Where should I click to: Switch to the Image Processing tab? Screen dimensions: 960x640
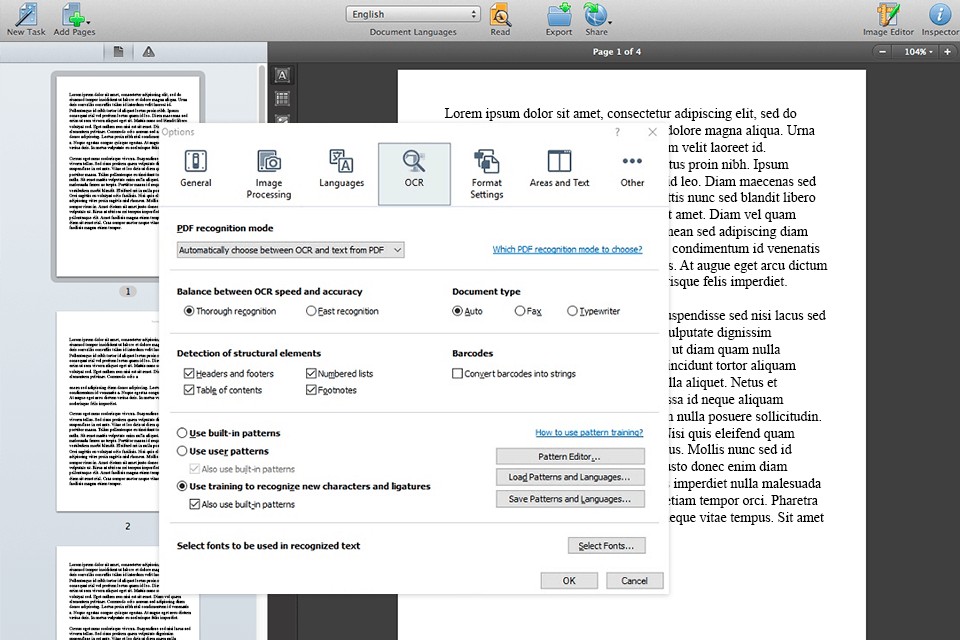[x=268, y=173]
